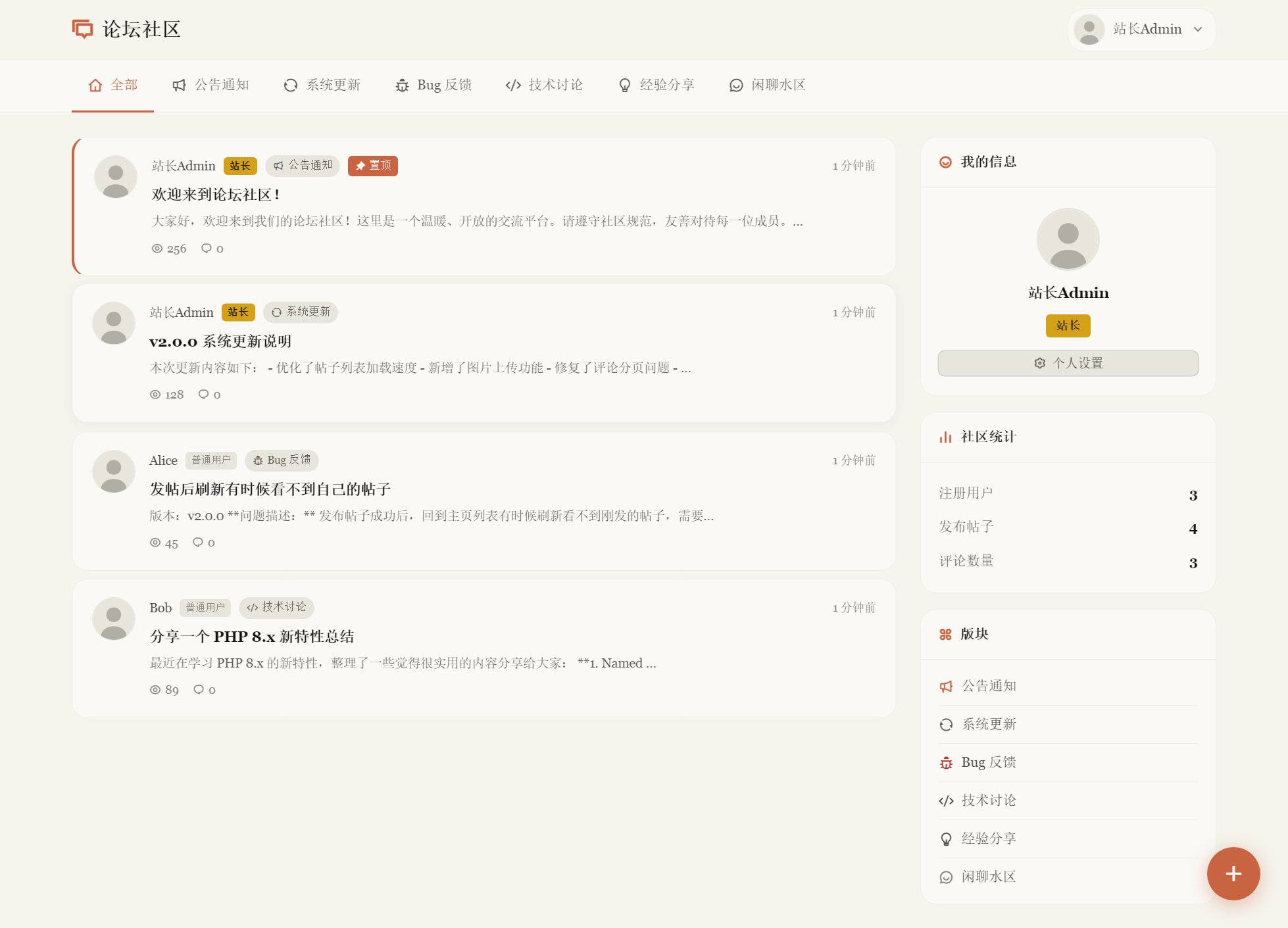The height and width of the screenshot is (928, 1288).
Task: Switch to the Bug 反馈 tab
Action: point(433,85)
